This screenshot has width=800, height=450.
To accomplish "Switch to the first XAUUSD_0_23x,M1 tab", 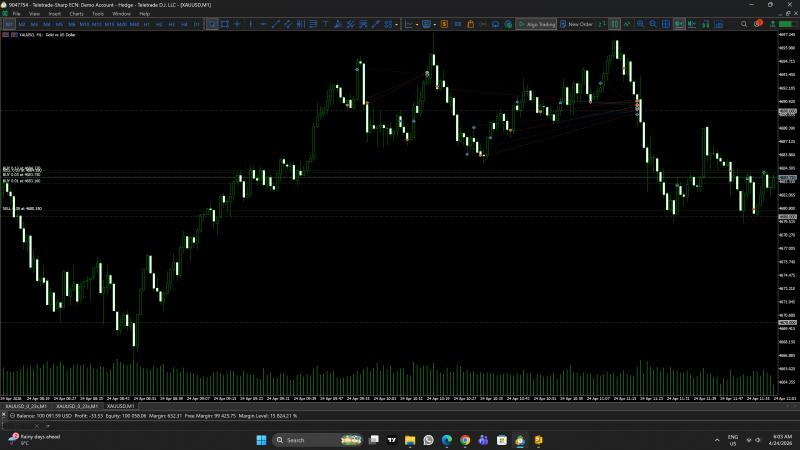I will (x=26, y=406).
